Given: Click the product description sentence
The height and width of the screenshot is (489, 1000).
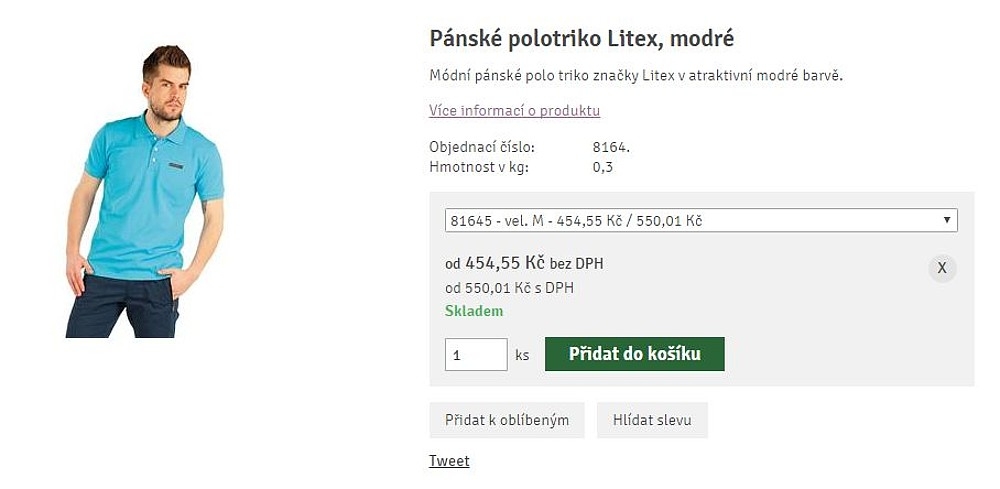Looking at the screenshot, I should (636, 76).
